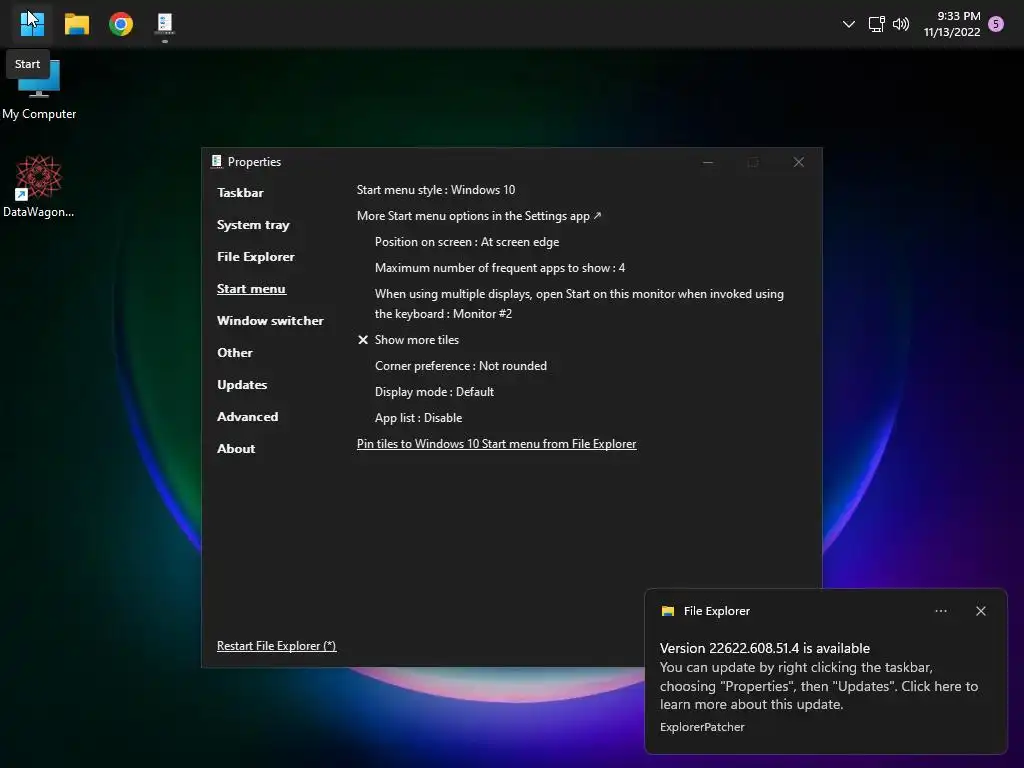Expand the system tray overflow chevron
Viewport: 1024px width, 768px height.
[x=848, y=24]
